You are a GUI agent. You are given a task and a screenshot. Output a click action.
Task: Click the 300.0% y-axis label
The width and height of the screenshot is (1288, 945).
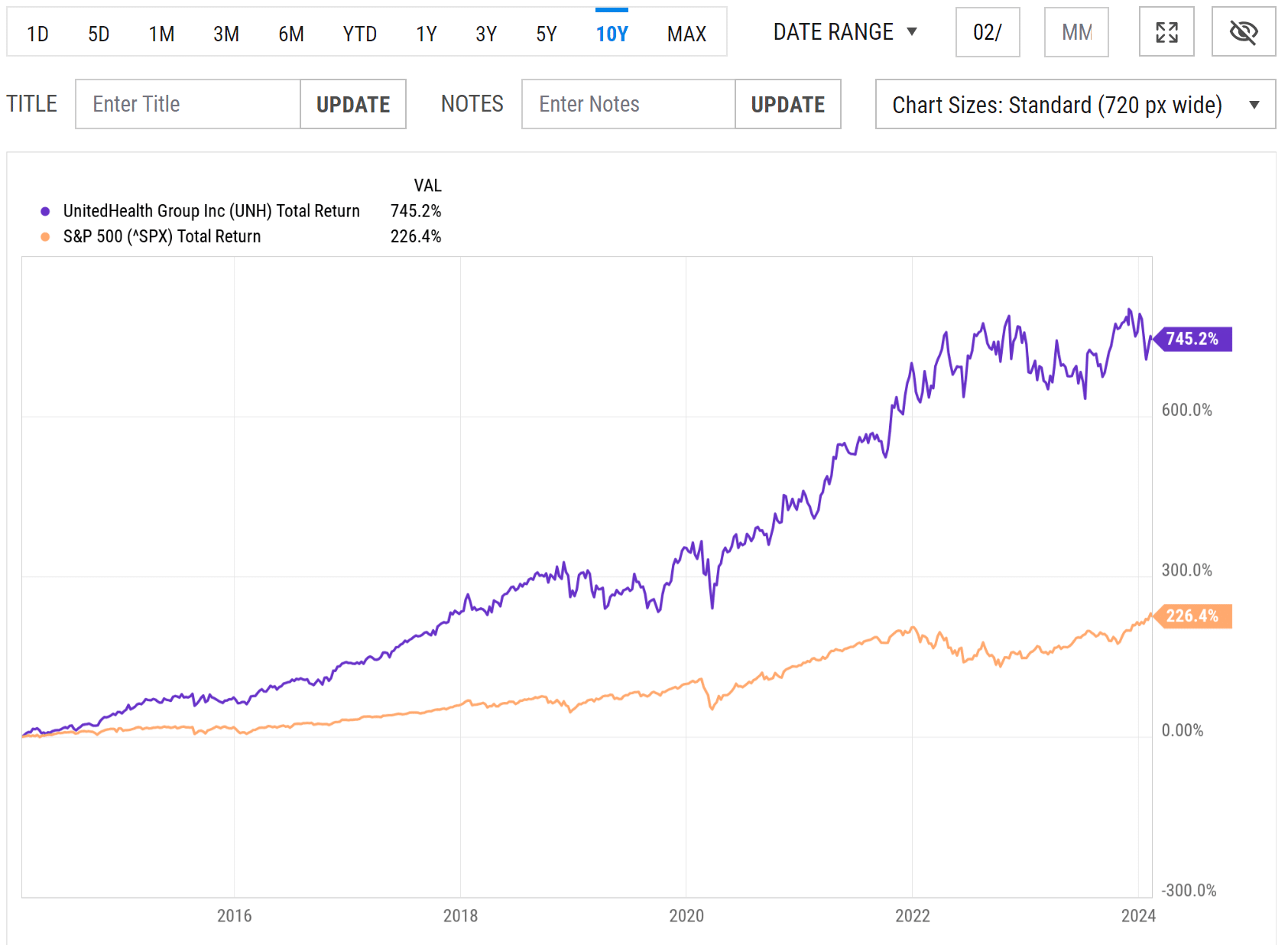[x=1187, y=570]
